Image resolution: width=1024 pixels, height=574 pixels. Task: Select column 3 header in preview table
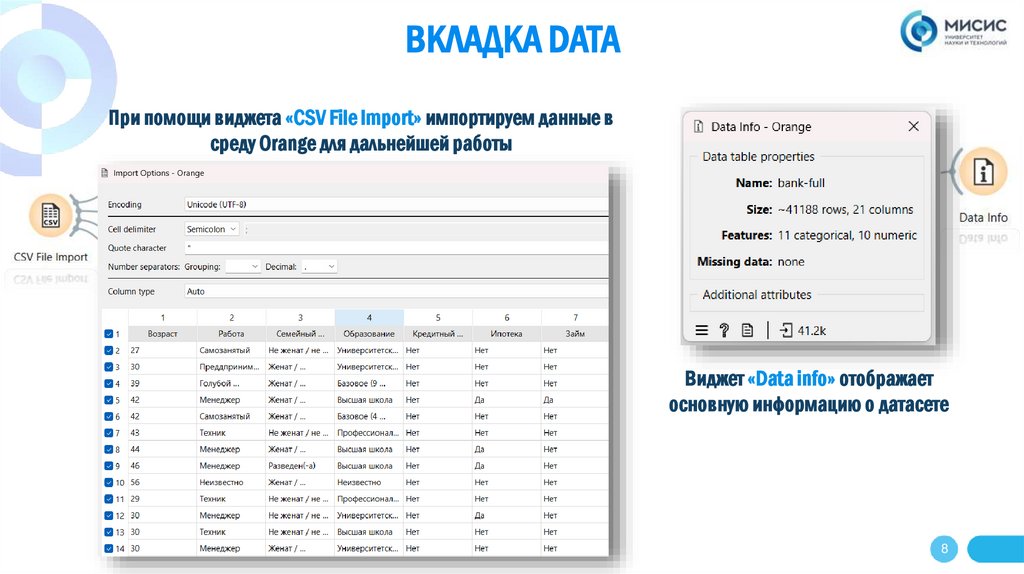(300, 317)
